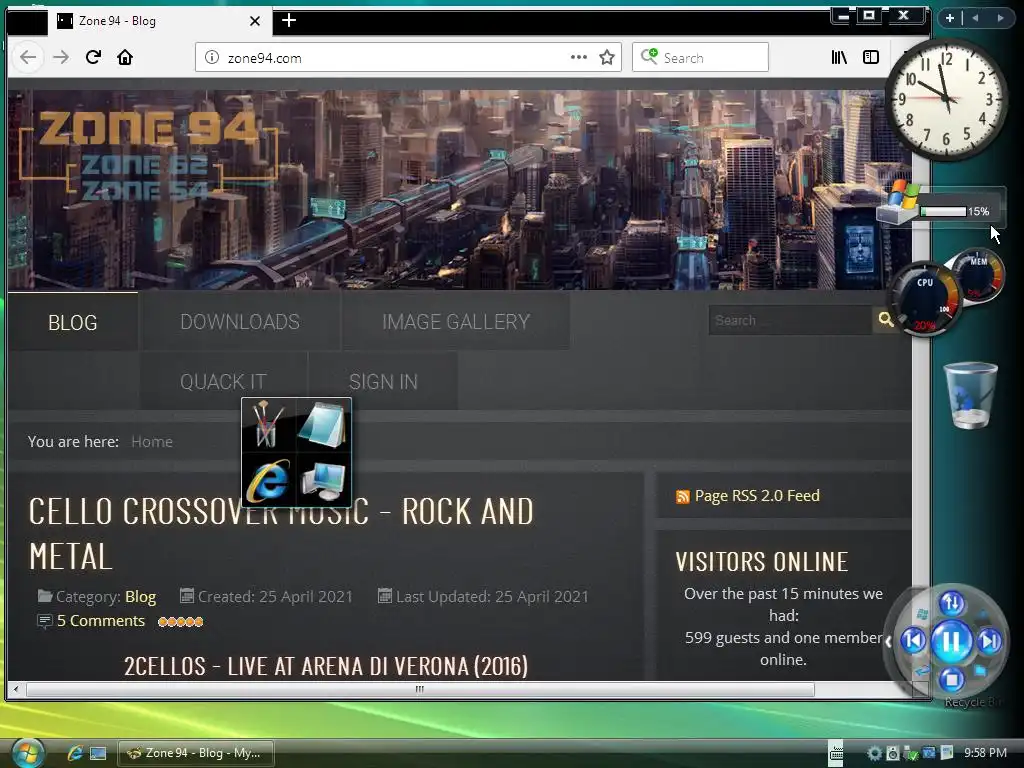
Task: Click the horizontal scrollbar thumb
Action: [420, 689]
